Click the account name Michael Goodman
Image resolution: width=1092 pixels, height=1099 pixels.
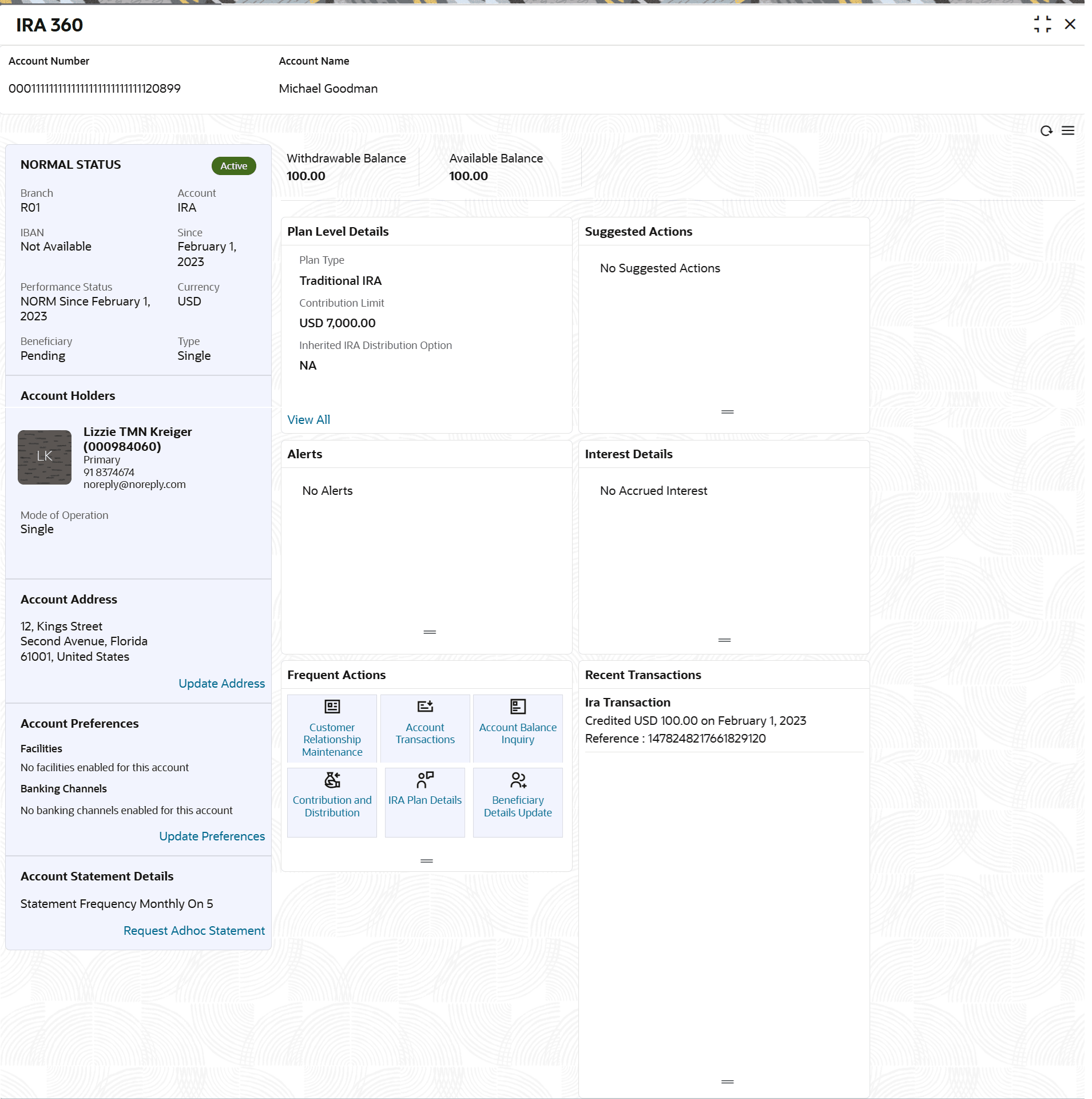(x=328, y=89)
